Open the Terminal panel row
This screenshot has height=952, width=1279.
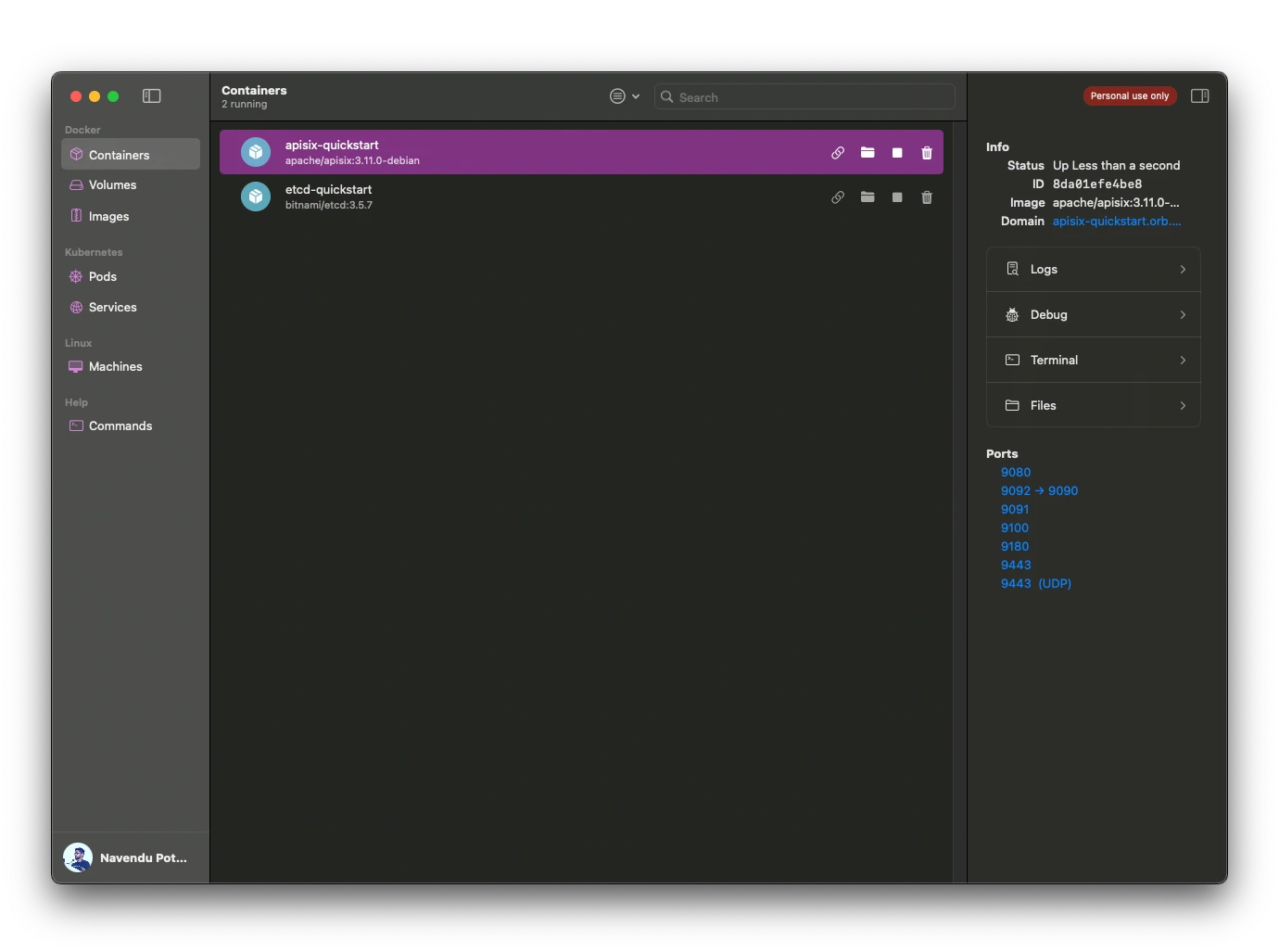tap(1094, 360)
